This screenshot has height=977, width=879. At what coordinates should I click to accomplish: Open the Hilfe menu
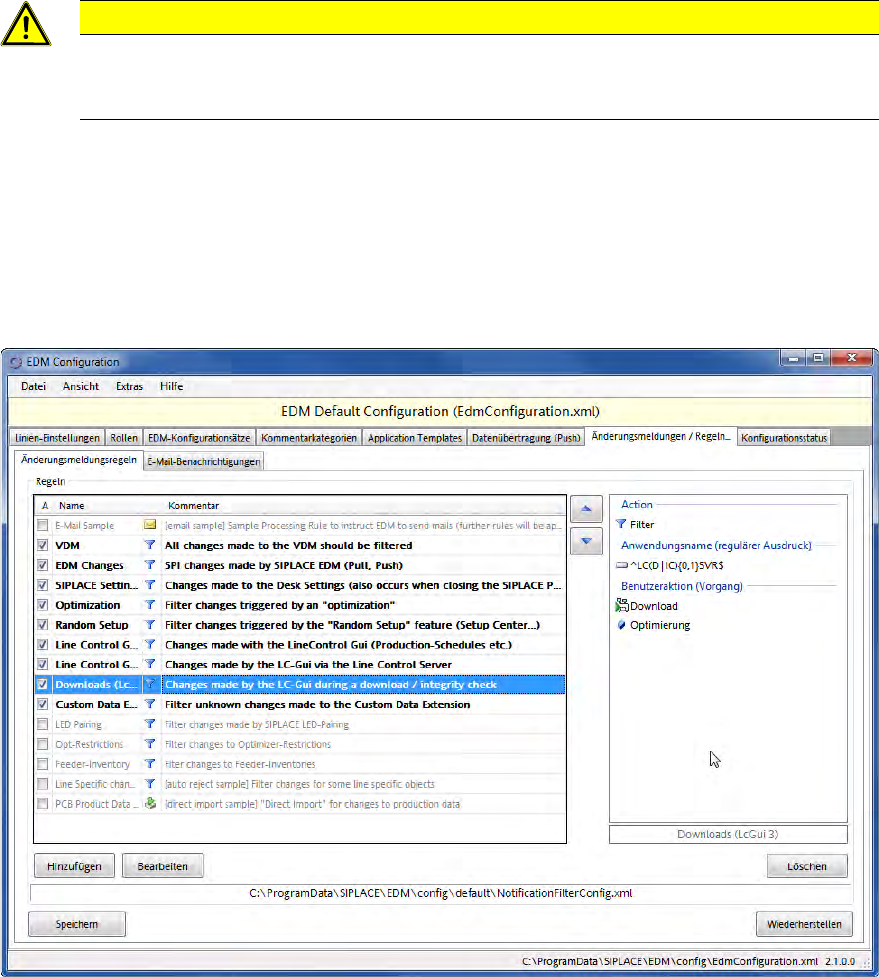pyautogui.click(x=171, y=386)
